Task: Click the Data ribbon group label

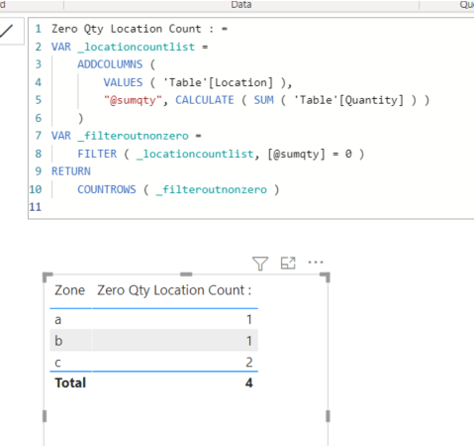Action: coord(241,4)
